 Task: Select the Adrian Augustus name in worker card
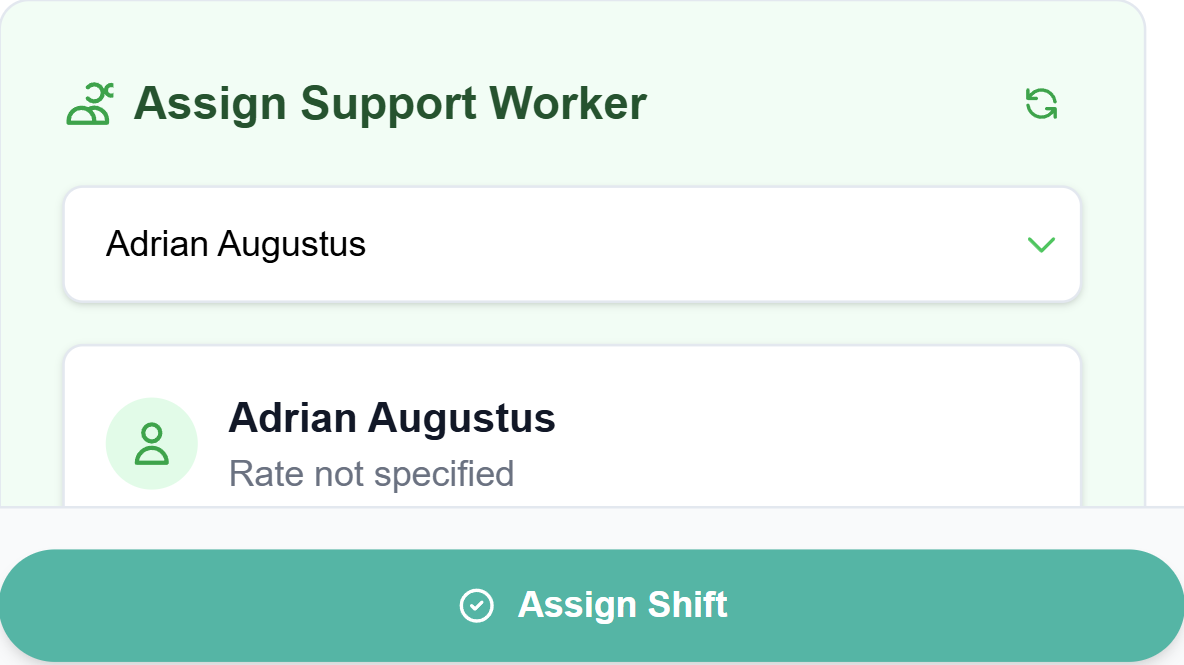[391, 417]
